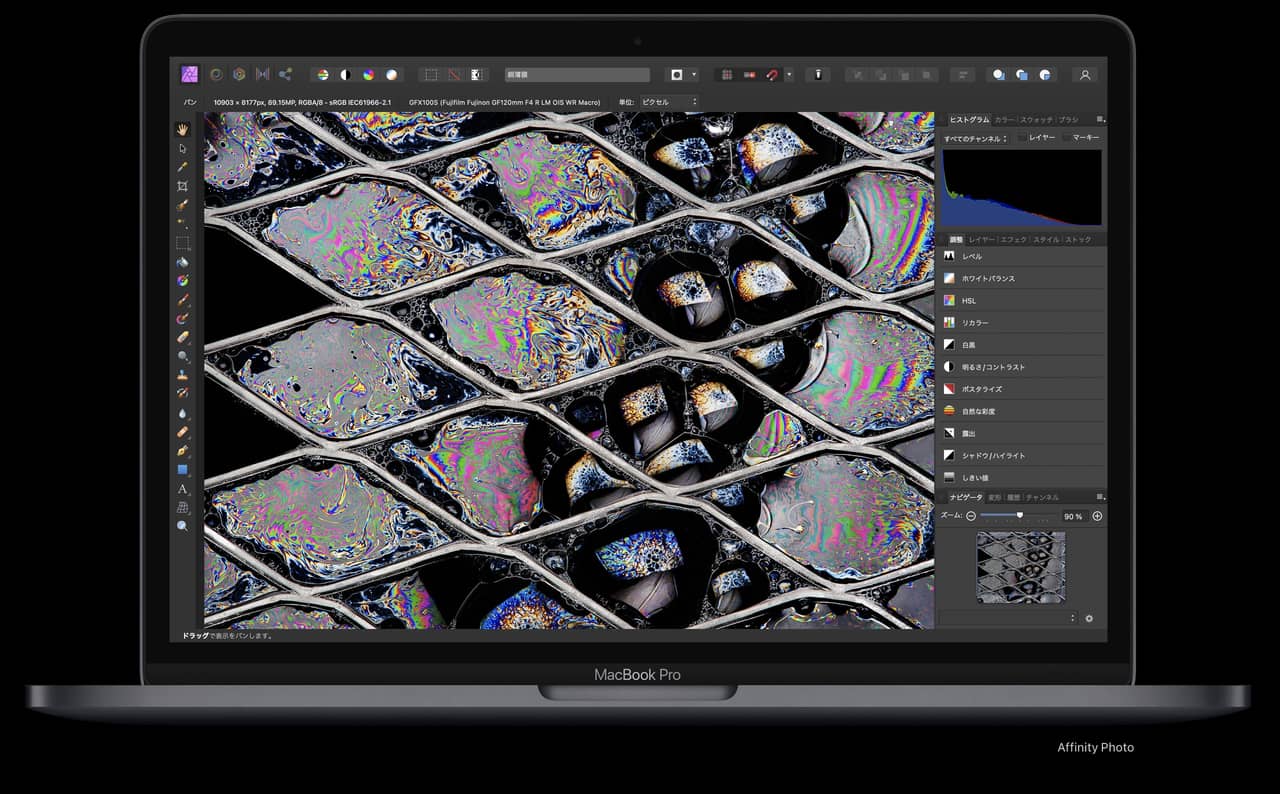Expand the snapping options dropdown arrow
The image size is (1280, 794).
[789, 74]
